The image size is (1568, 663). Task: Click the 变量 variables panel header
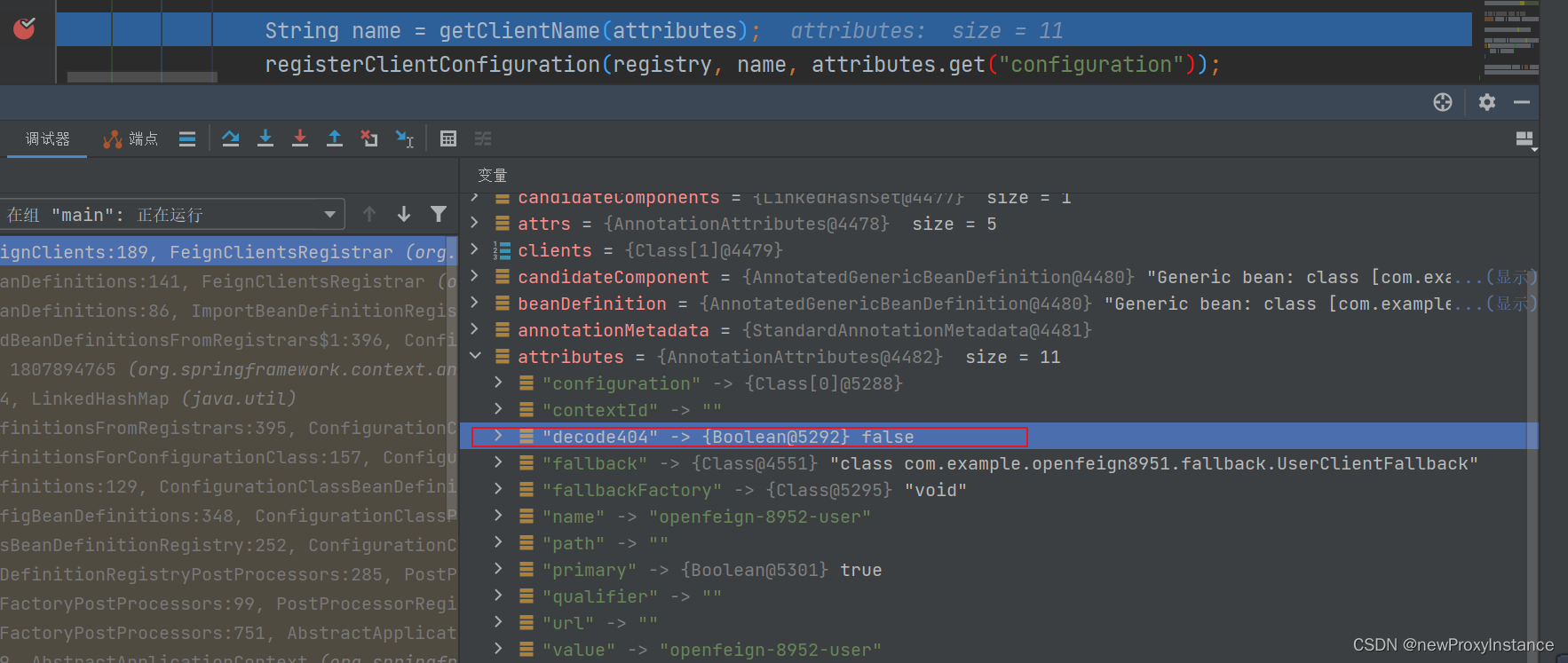pos(493,175)
